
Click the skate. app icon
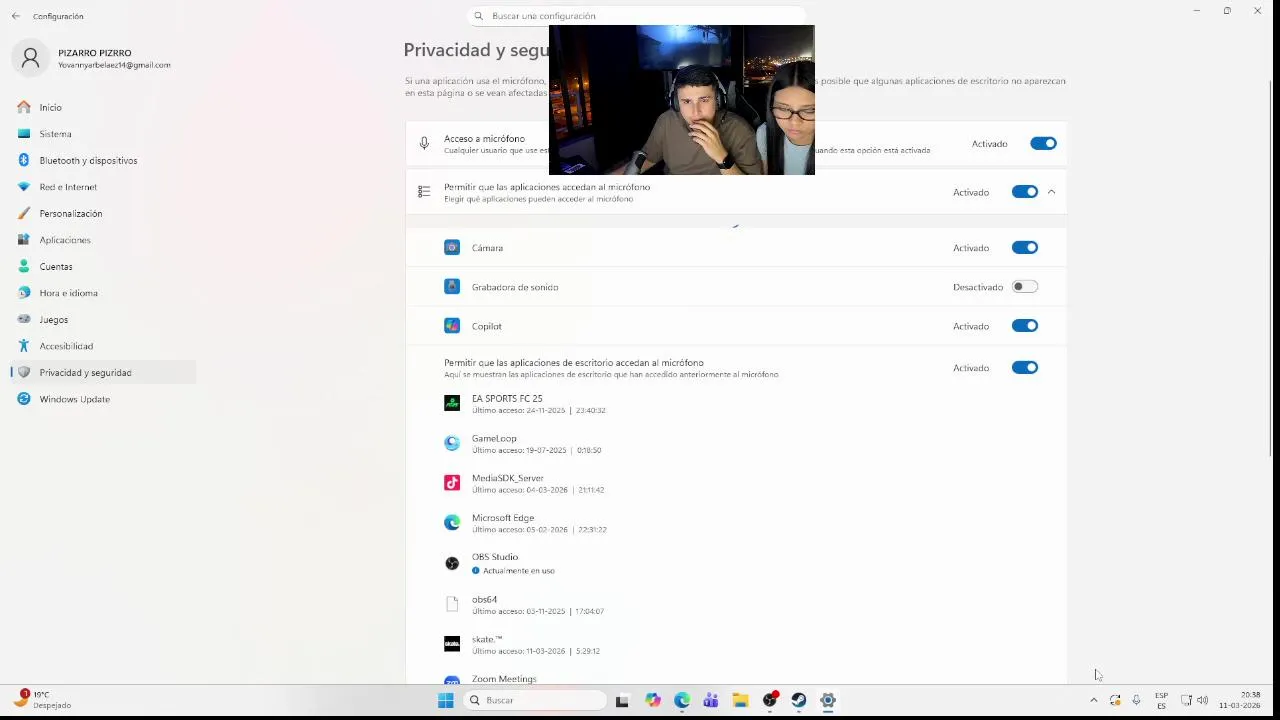452,644
